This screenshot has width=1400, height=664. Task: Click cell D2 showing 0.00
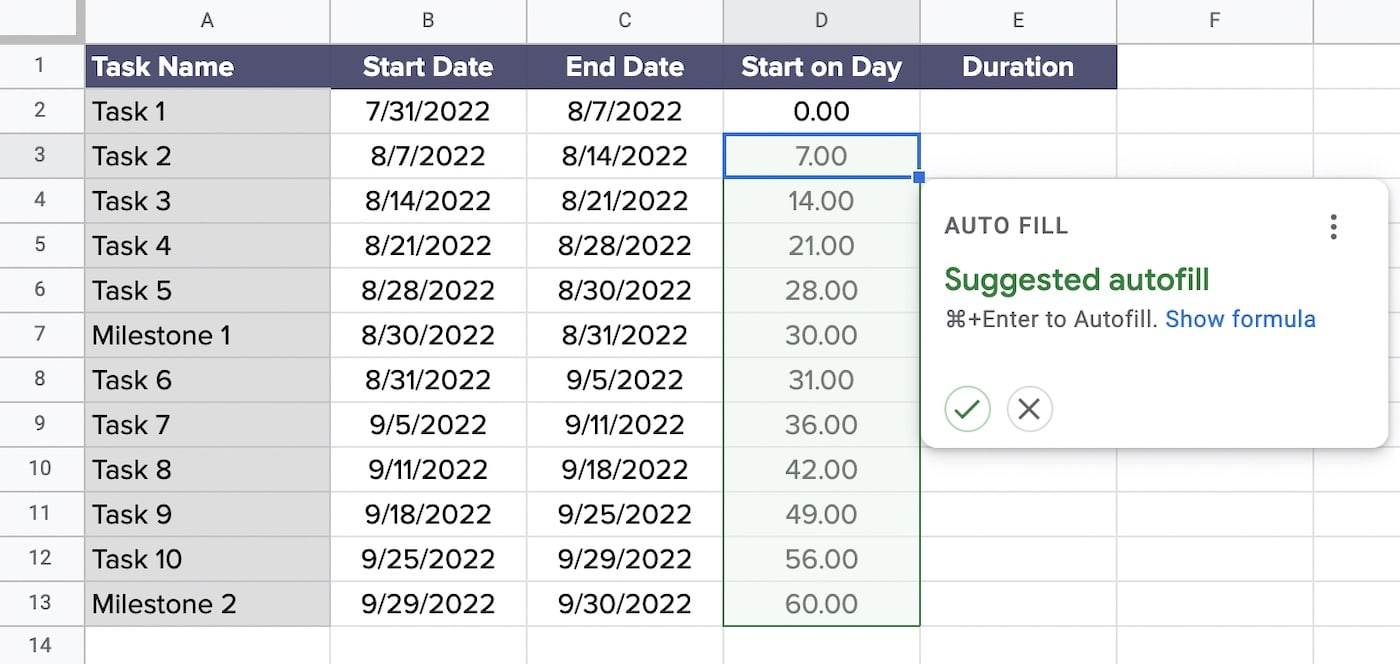tap(821, 111)
